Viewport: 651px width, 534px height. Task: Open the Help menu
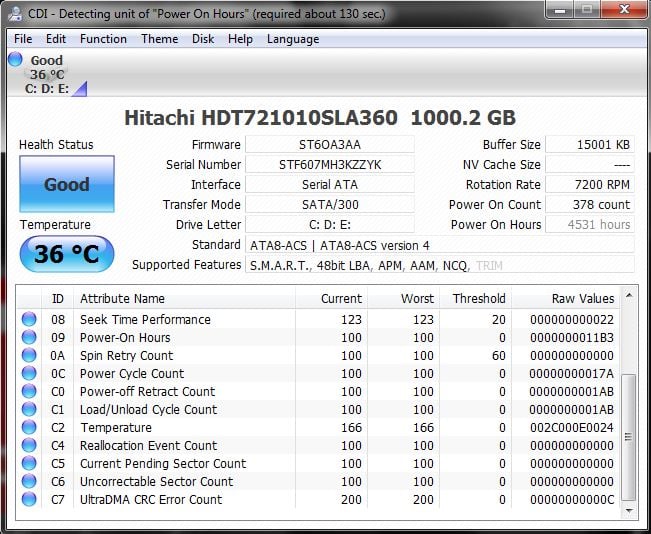tap(240, 39)
